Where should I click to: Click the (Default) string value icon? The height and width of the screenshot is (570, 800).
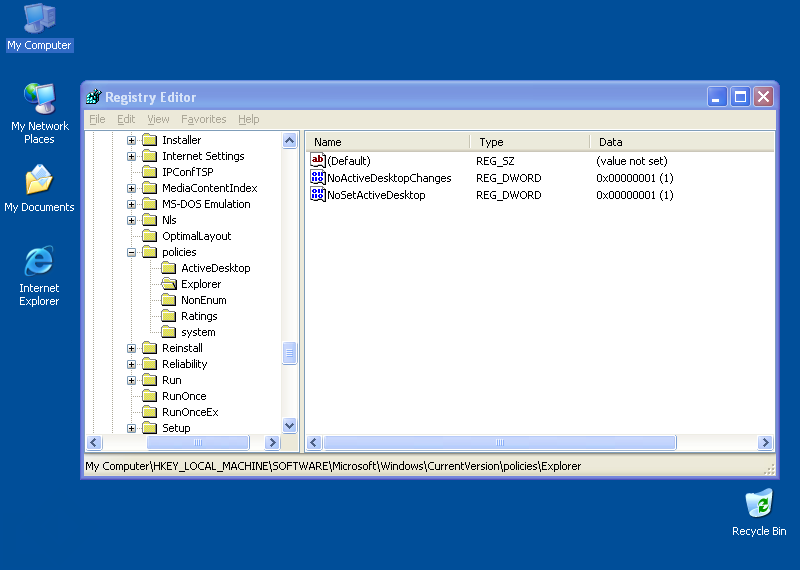tap(317, 161)
